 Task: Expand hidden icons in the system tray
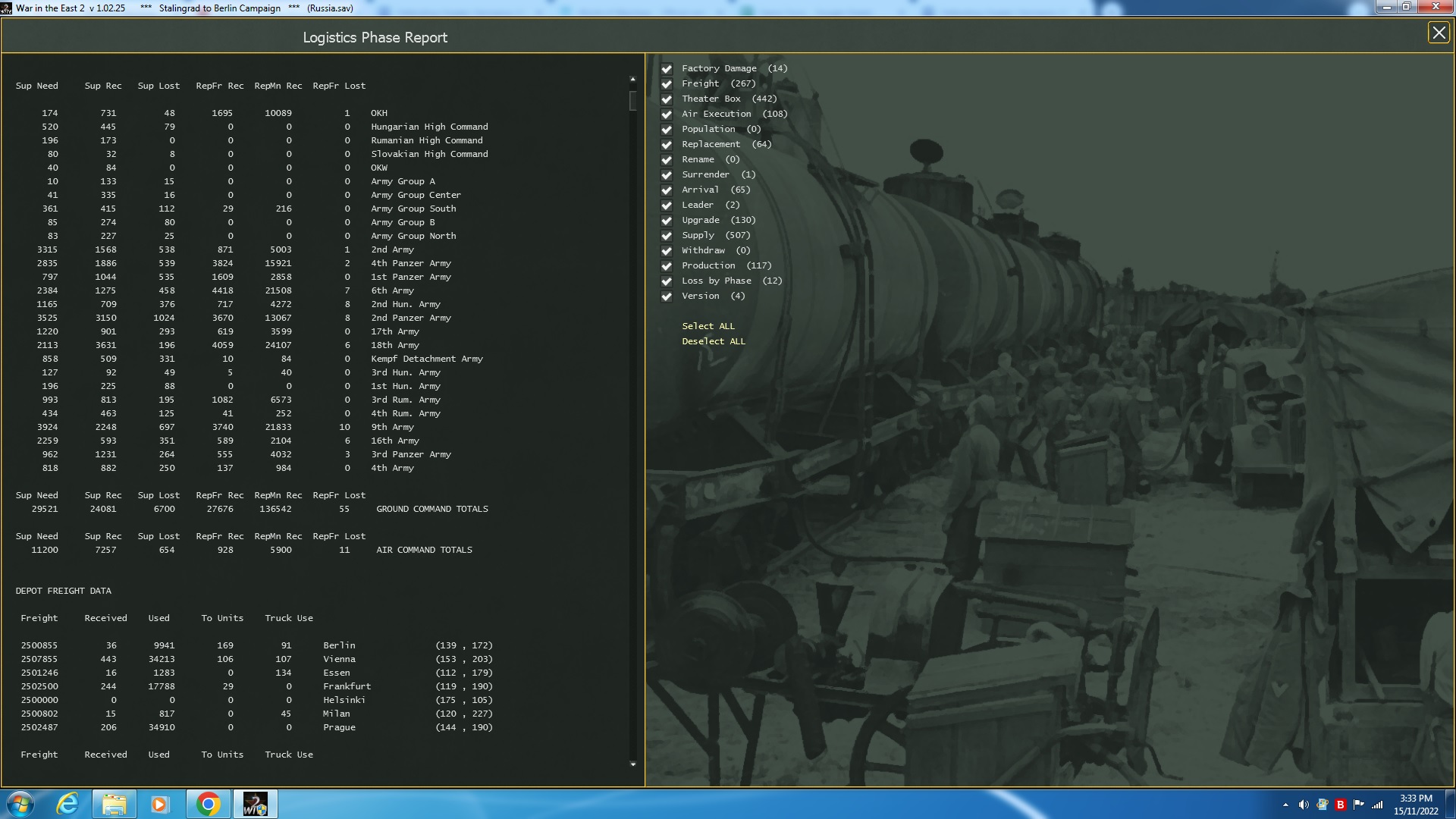[1287, 803]
